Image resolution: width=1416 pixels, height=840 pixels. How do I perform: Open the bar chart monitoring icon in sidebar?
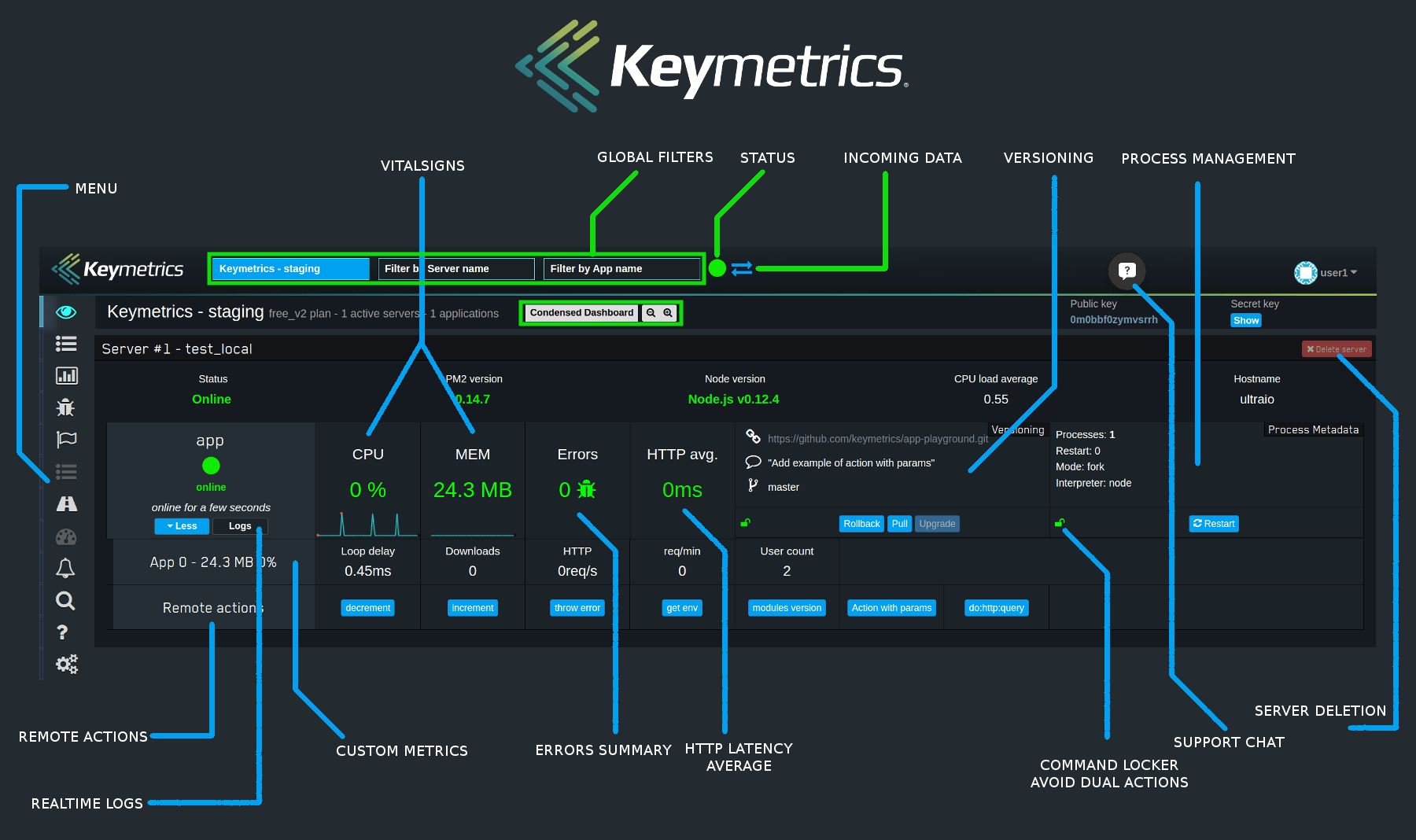click(66, 376)
